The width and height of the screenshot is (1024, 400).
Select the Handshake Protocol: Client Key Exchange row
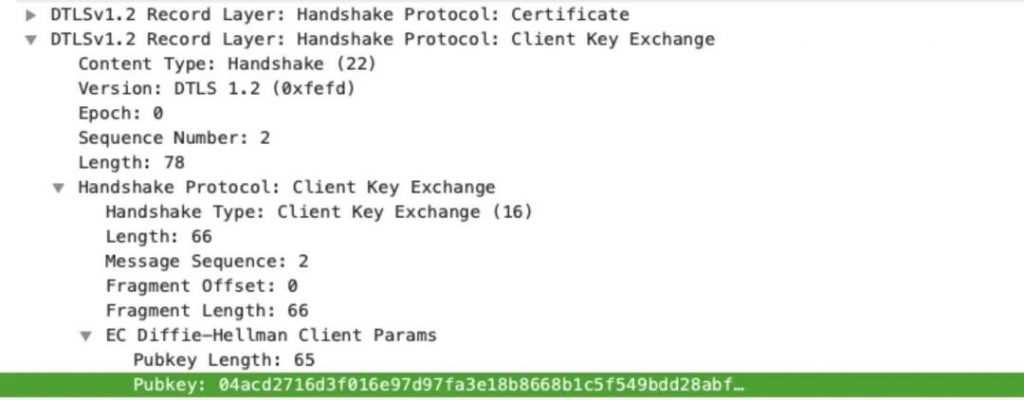[x=287, y=188]
